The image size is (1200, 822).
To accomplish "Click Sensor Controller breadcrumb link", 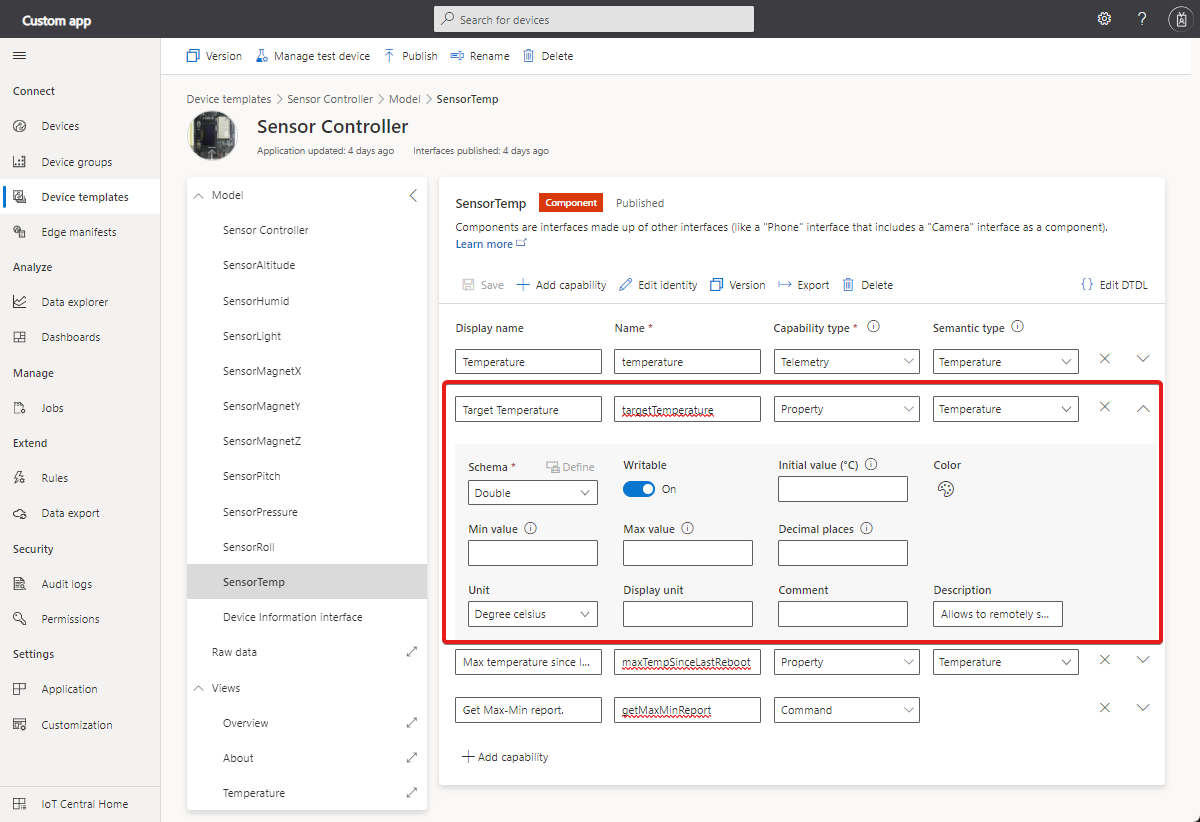I will coord(330,99).
